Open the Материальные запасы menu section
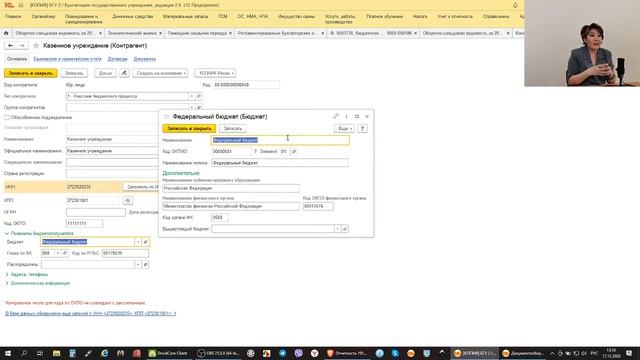Screen dimensions: 640x360 coord(185,17)
